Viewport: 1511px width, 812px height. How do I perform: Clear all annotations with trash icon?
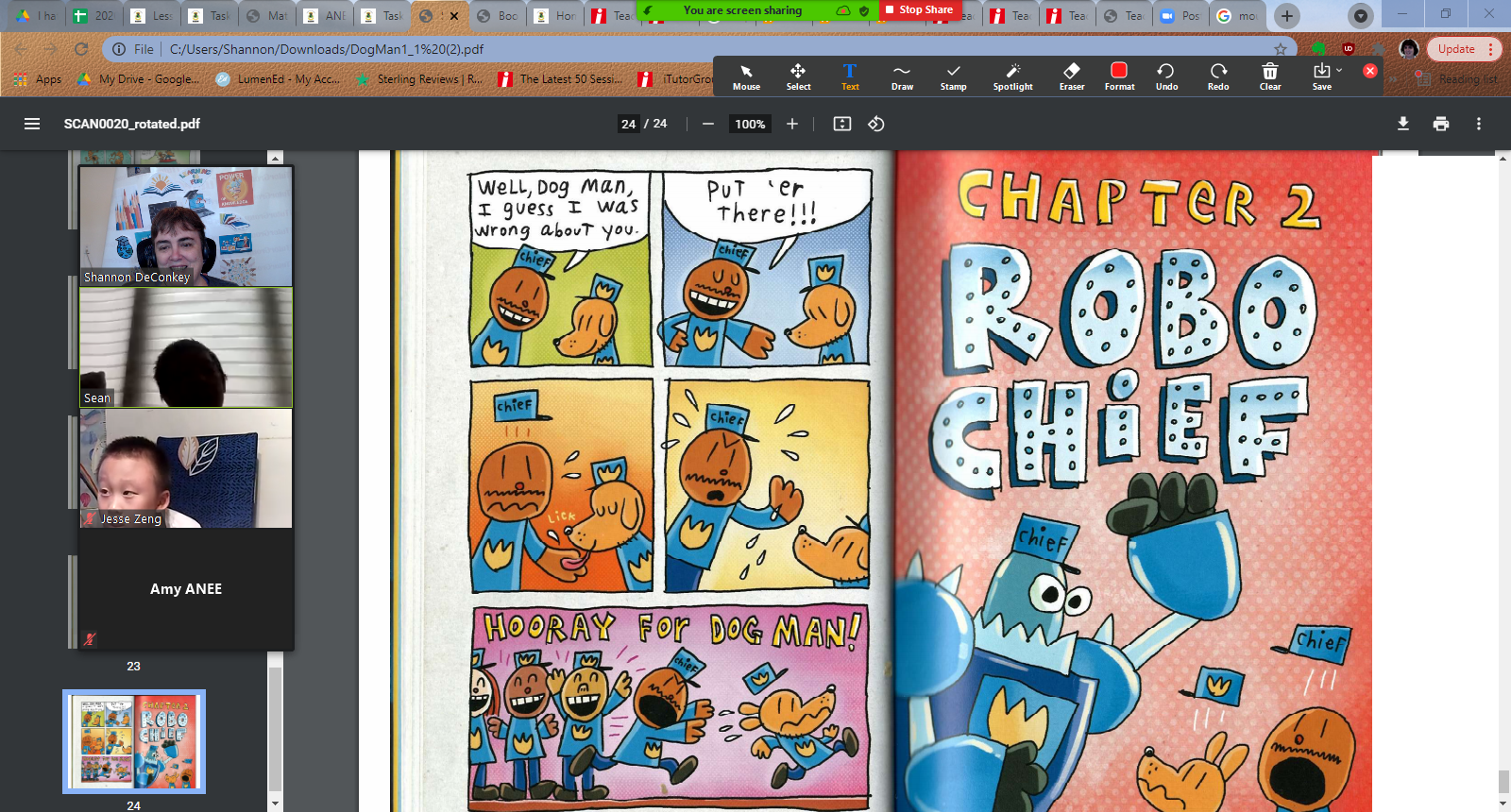tap(1270, 77)
